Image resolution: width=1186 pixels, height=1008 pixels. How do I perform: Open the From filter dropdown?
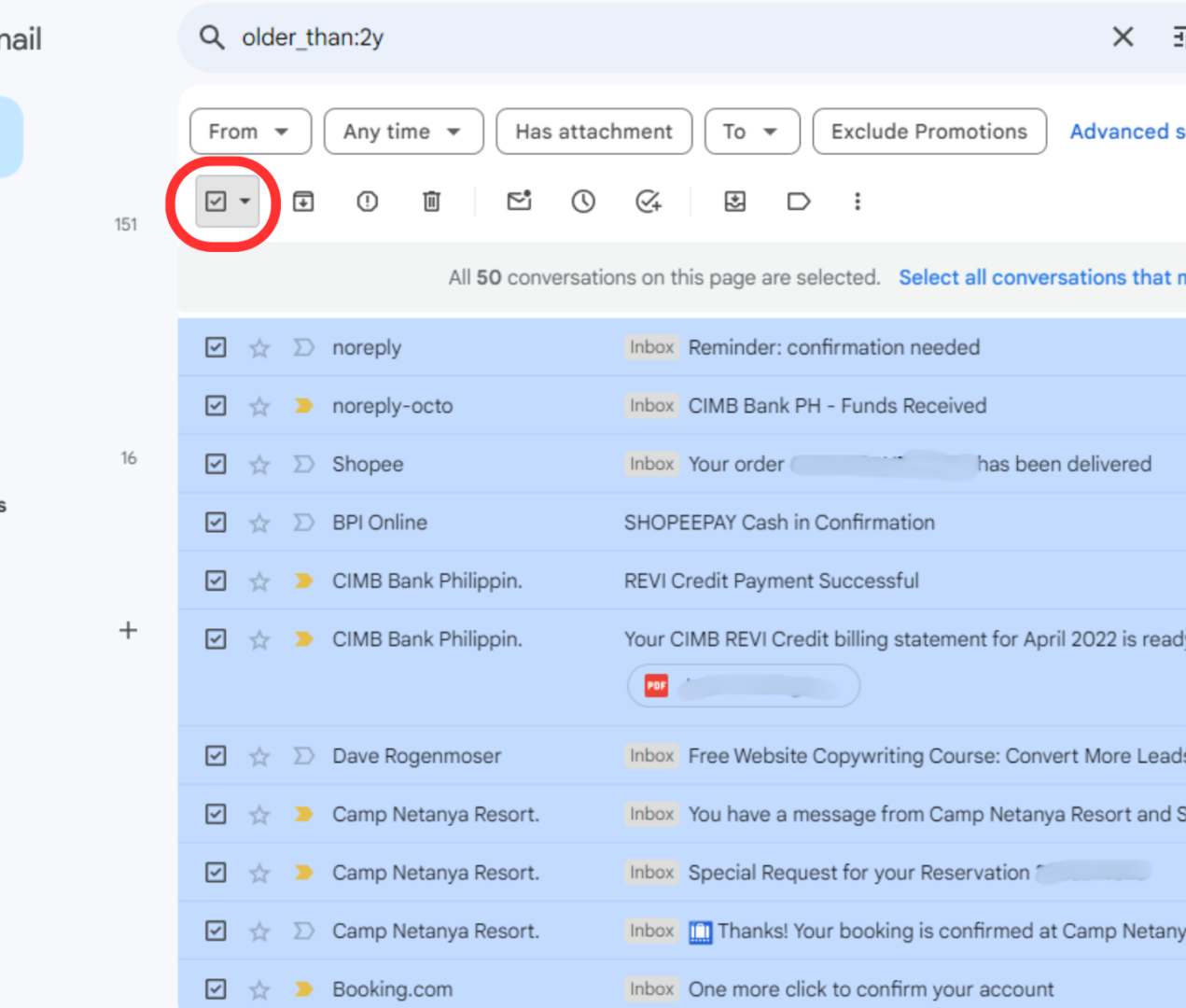click(250, 131)
